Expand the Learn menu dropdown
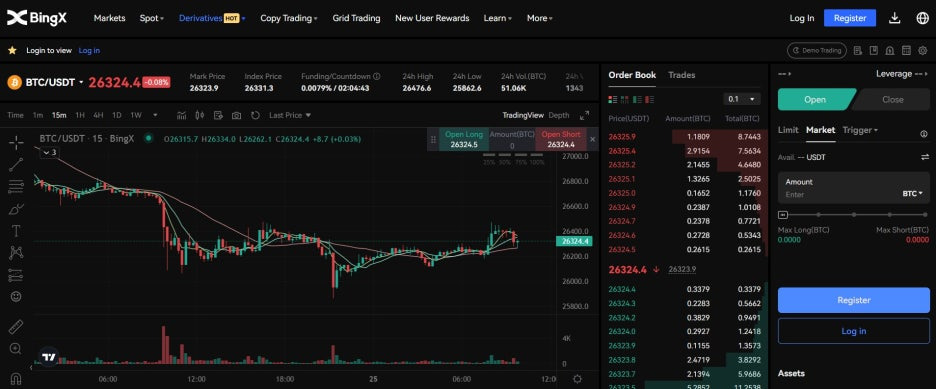Screen dimensions: 936x389 [x=498, y=18]
